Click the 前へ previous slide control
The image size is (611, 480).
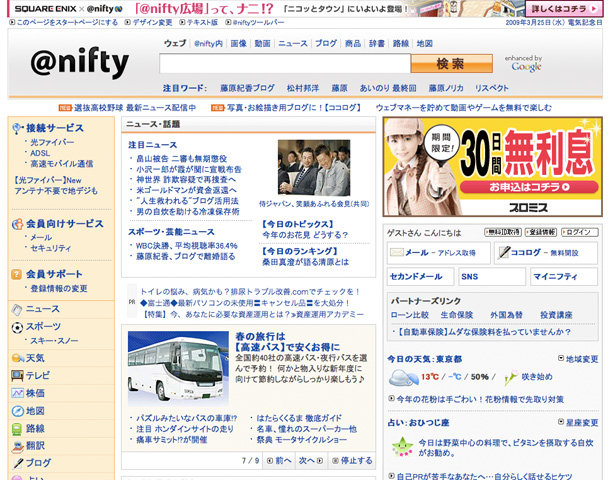(x=279, y=461)
